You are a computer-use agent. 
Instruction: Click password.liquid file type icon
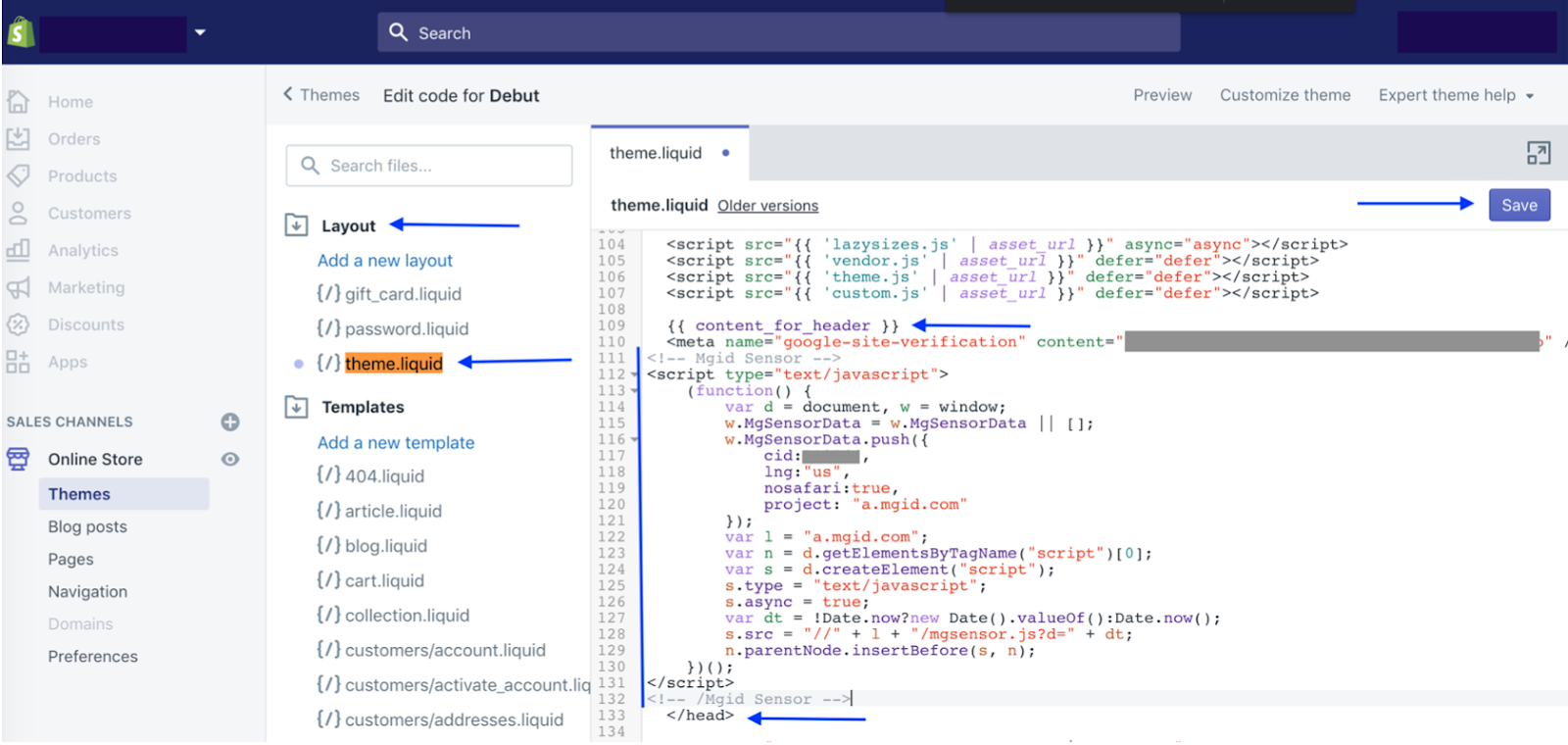328,328
